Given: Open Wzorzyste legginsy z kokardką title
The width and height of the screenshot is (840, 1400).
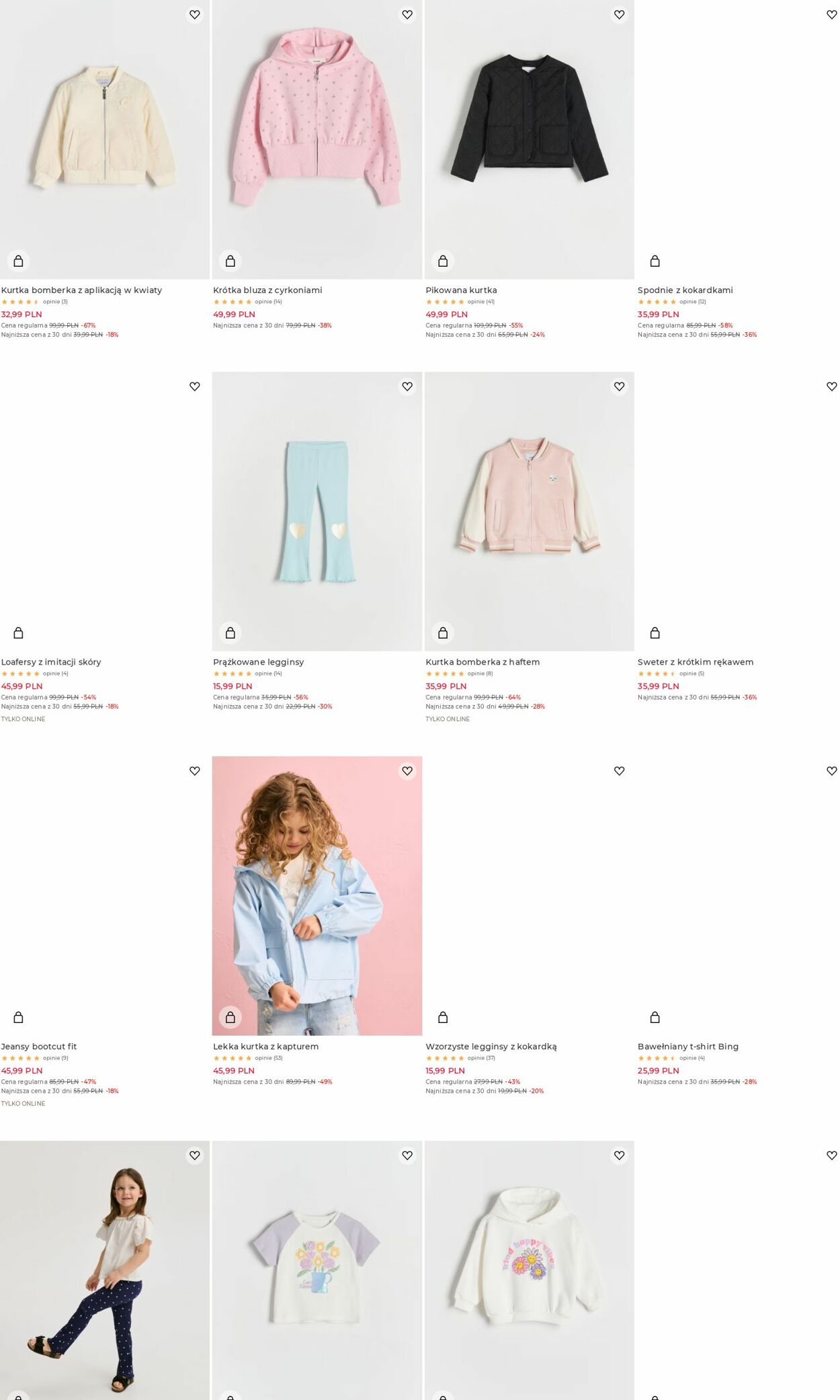Looking at the screenshot, I should pos(491,1046).
